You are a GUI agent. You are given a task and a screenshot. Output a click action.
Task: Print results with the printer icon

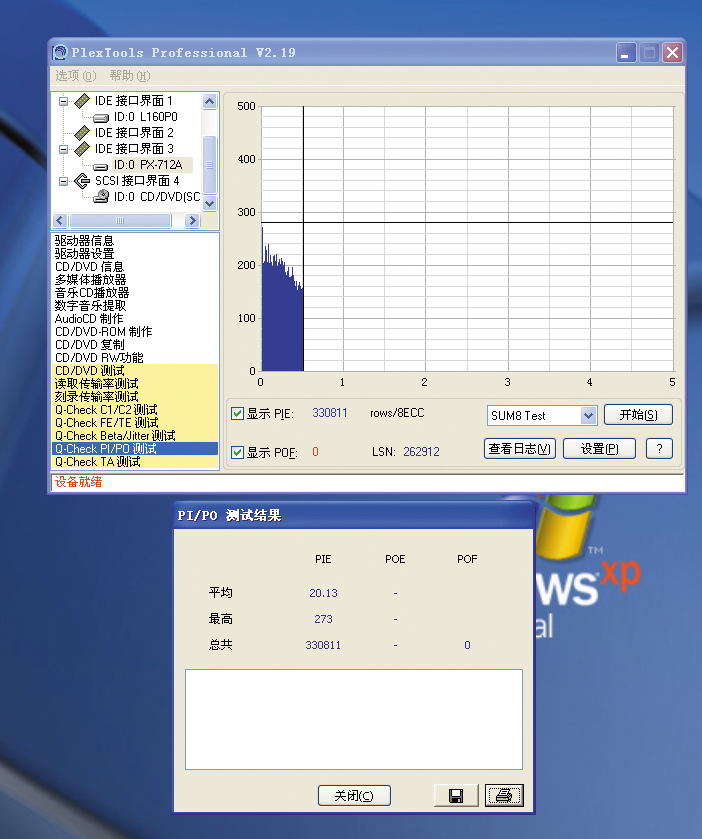504,796
